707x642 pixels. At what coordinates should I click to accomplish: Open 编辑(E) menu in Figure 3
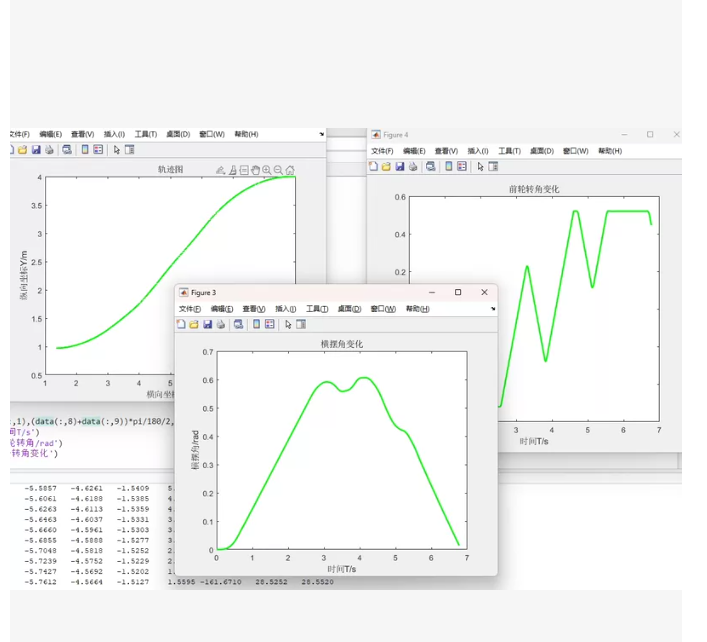(222, 309)
